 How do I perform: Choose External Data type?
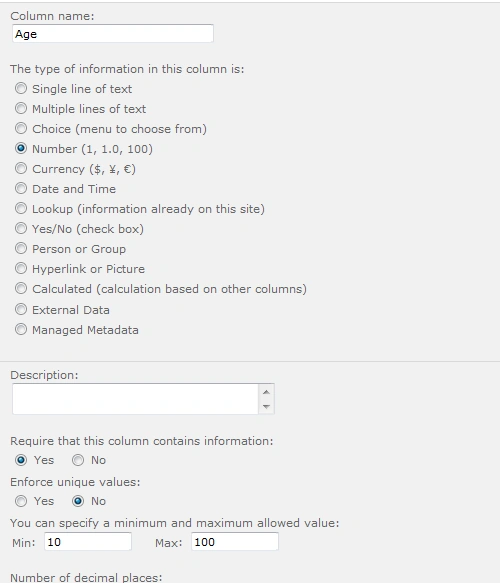click(x=21, y=309)
